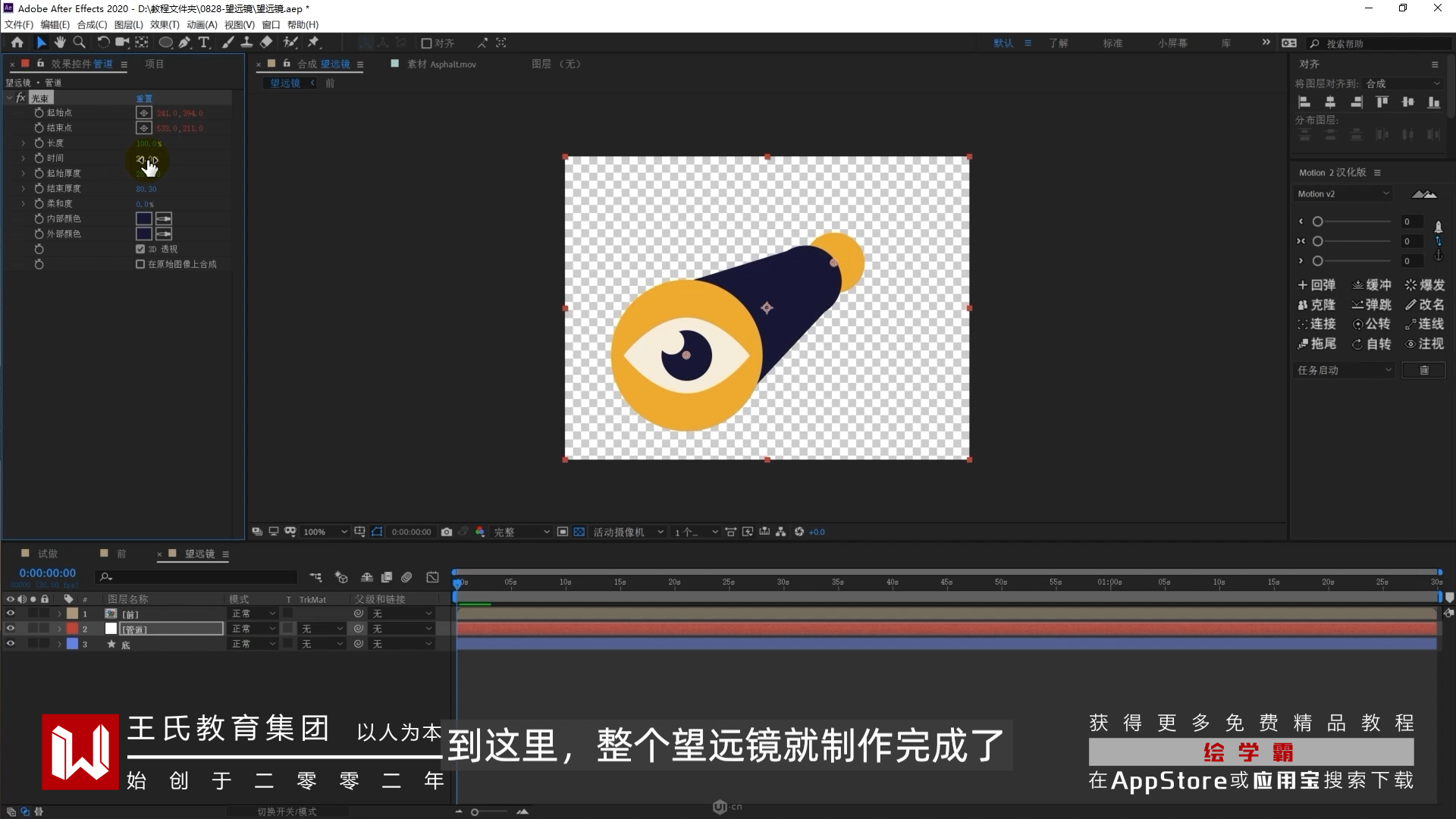
Task: Select the Puppet Pin tool
Action: click(314, 42)
